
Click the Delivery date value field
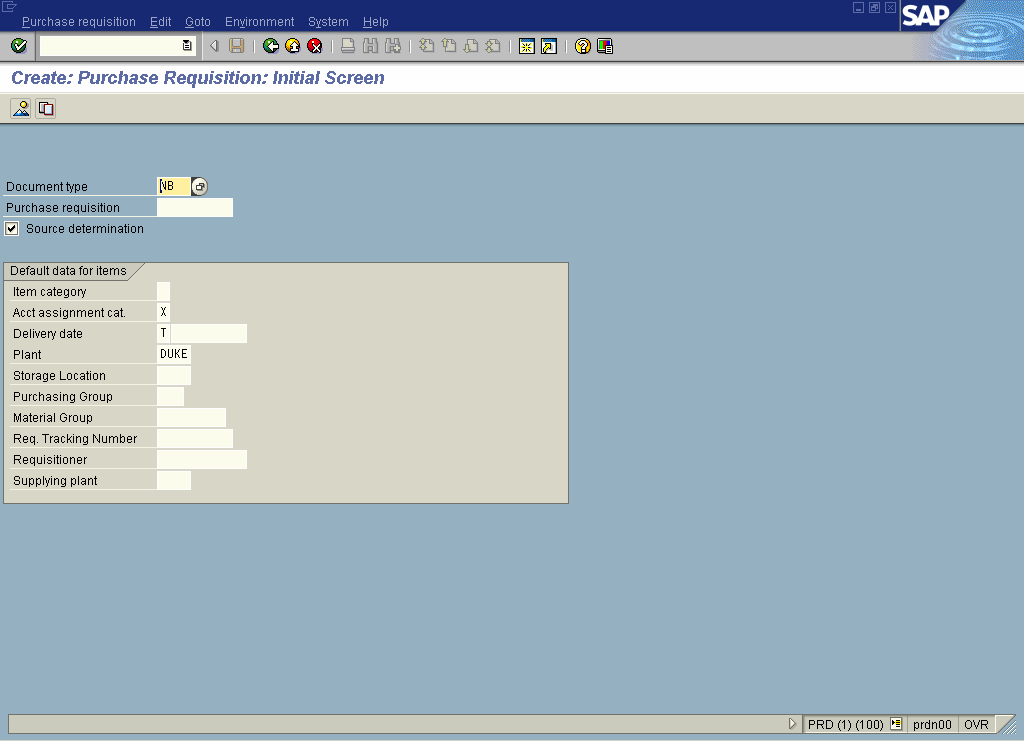[x=209, y=333]
